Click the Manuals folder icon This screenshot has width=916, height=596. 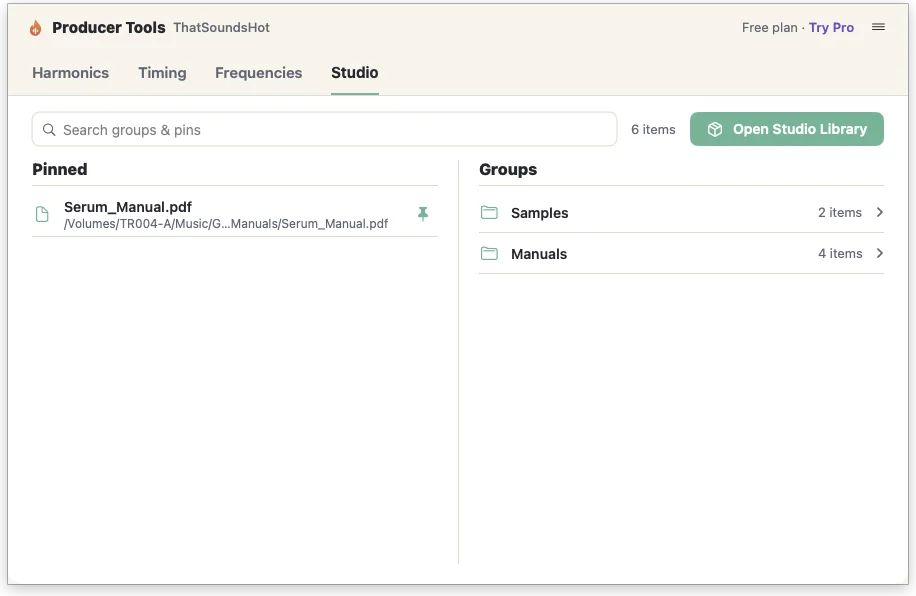pyautogui.click(x=489, y=254)
